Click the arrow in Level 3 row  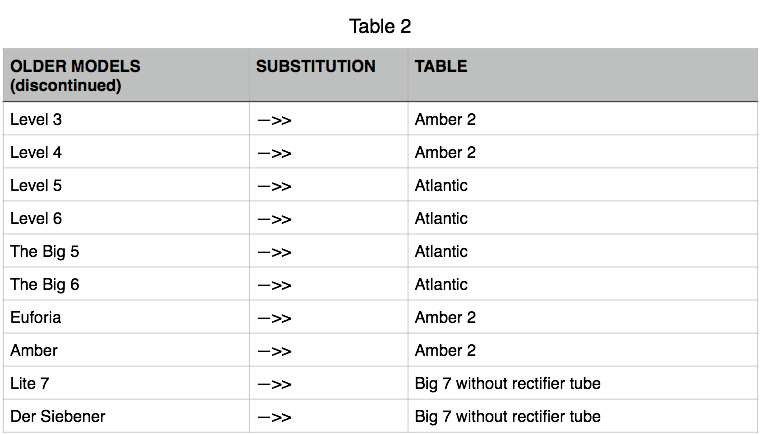coord(274,120)
